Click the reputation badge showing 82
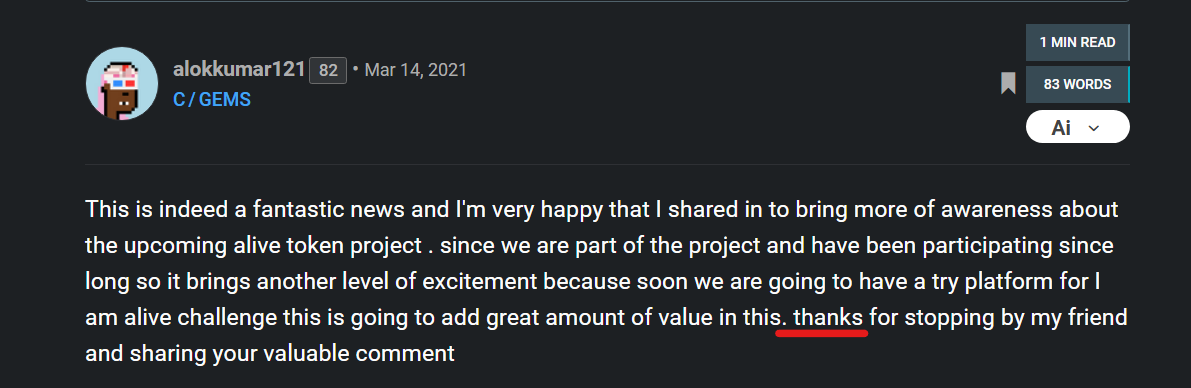The image size is (1191, 388). (328, 71)
